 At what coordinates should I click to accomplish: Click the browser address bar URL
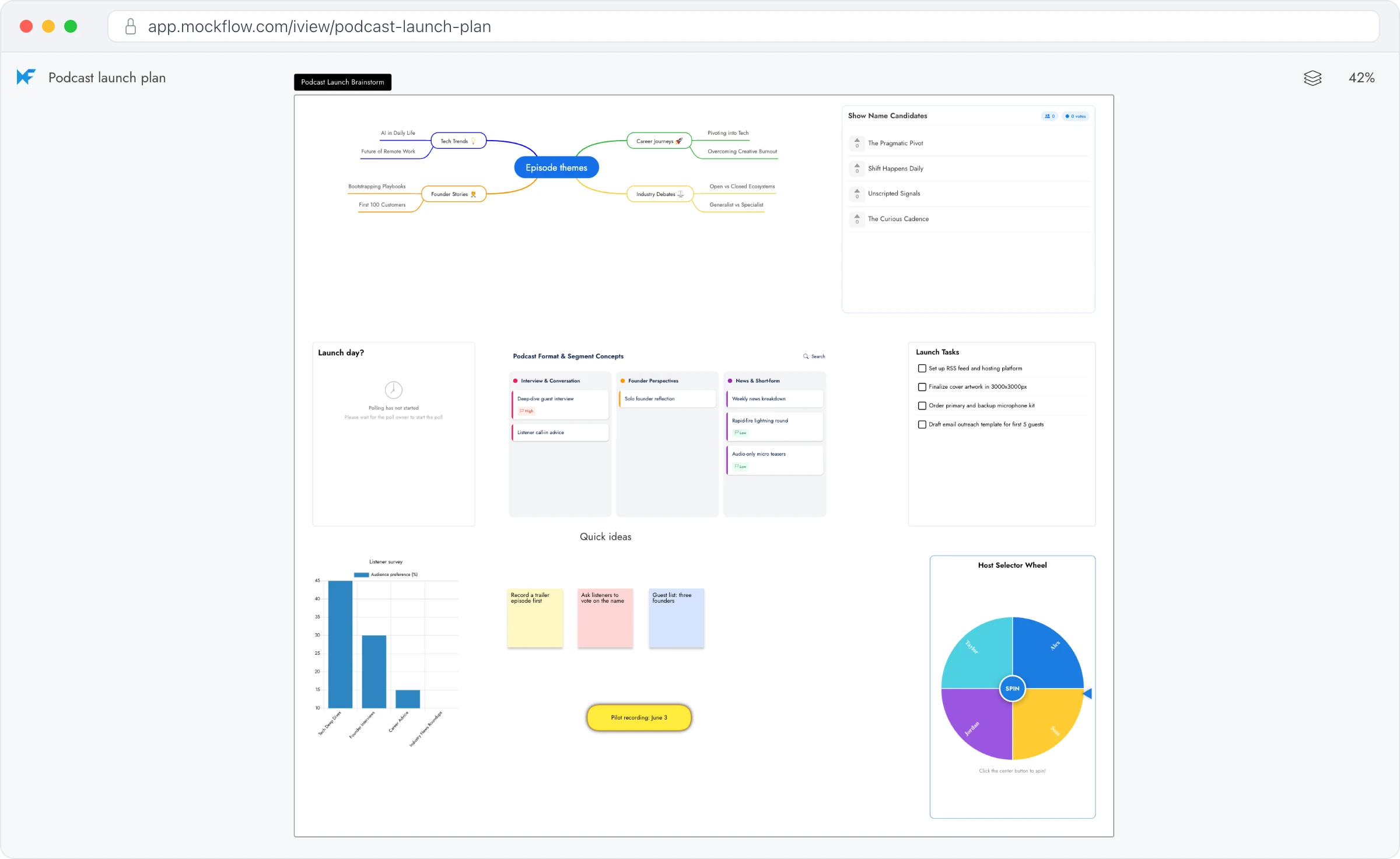click(x=320, y=26)
